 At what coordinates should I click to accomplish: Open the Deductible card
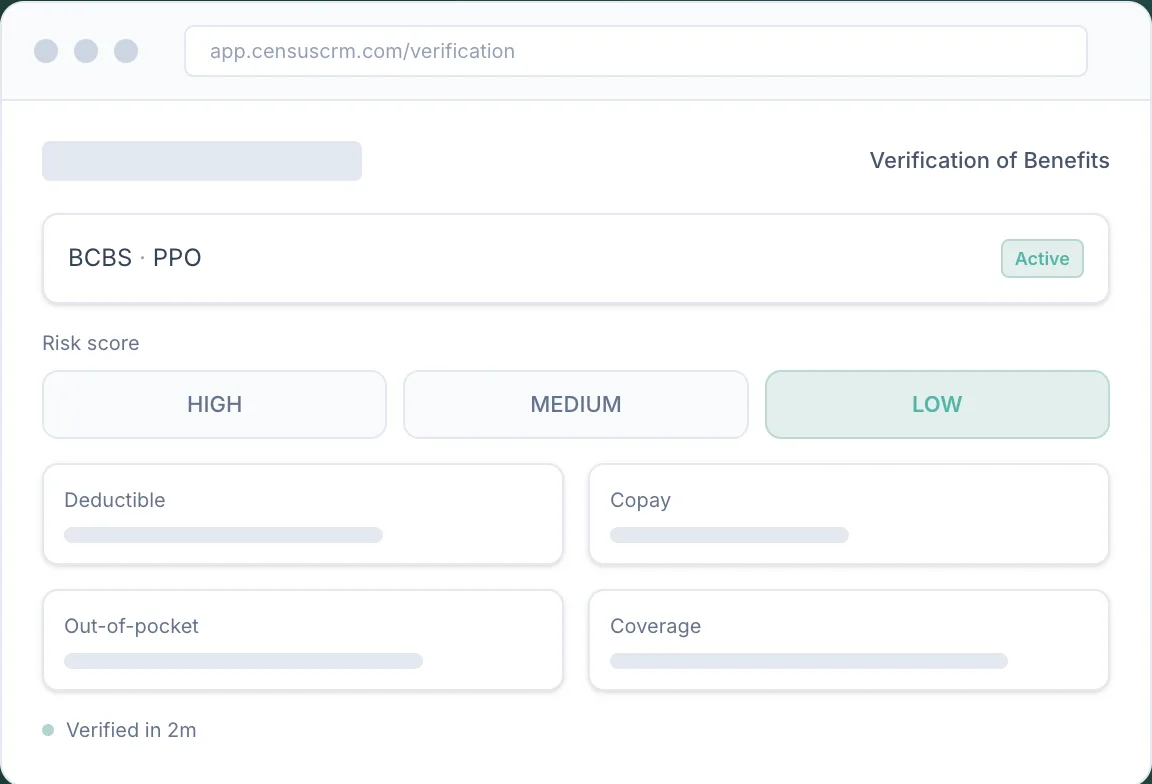(303, 514)
